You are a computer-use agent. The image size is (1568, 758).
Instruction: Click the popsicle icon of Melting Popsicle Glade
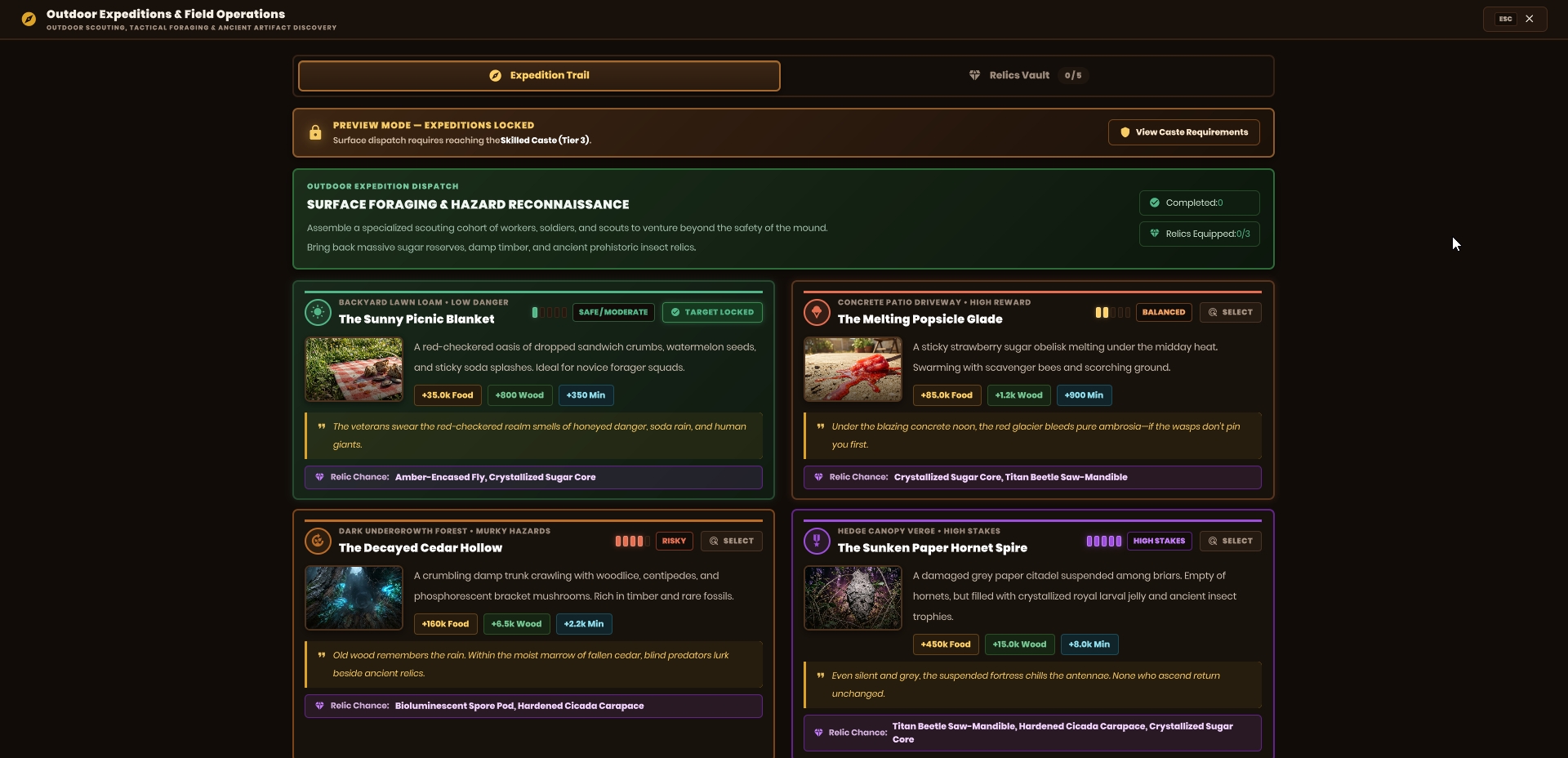coord(817,312)
